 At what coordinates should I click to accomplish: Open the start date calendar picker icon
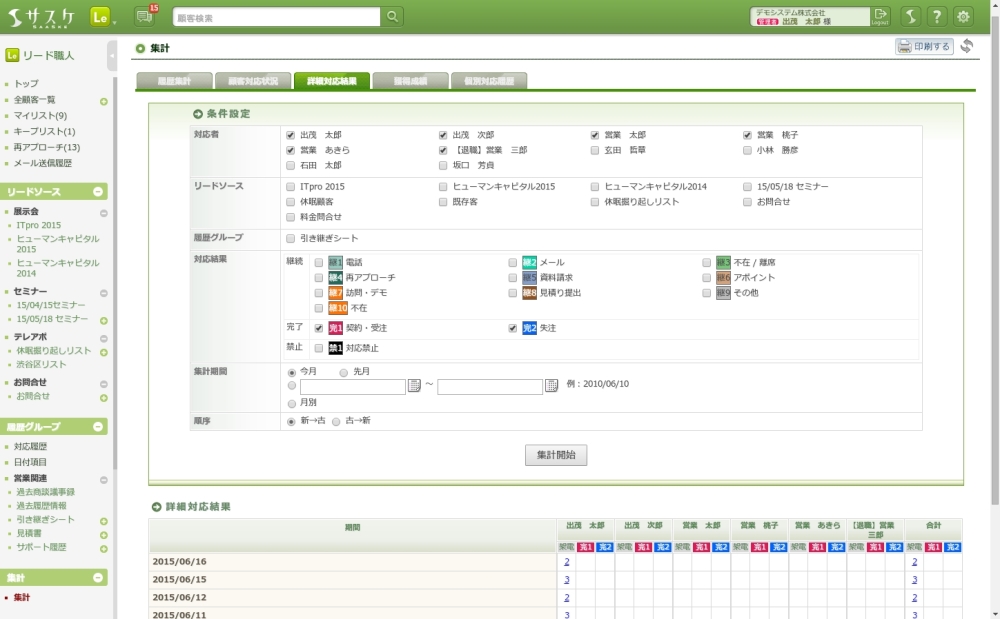click(414, 386)
